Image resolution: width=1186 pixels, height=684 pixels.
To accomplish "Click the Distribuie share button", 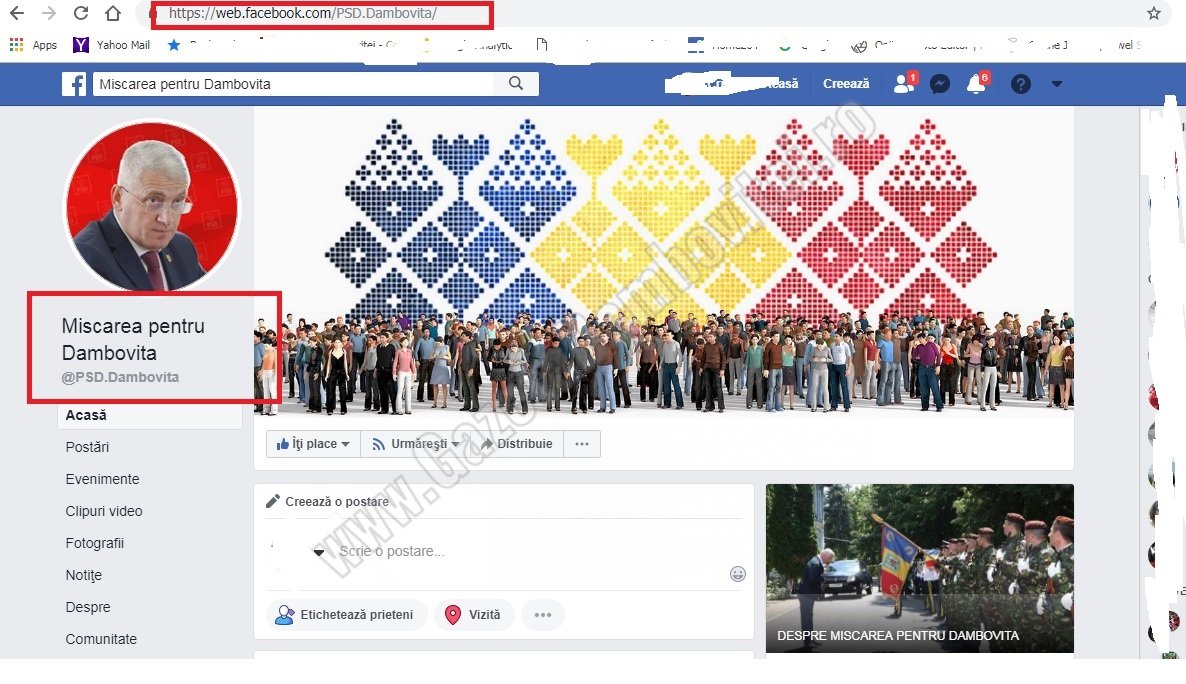I will tap(517, 444).
